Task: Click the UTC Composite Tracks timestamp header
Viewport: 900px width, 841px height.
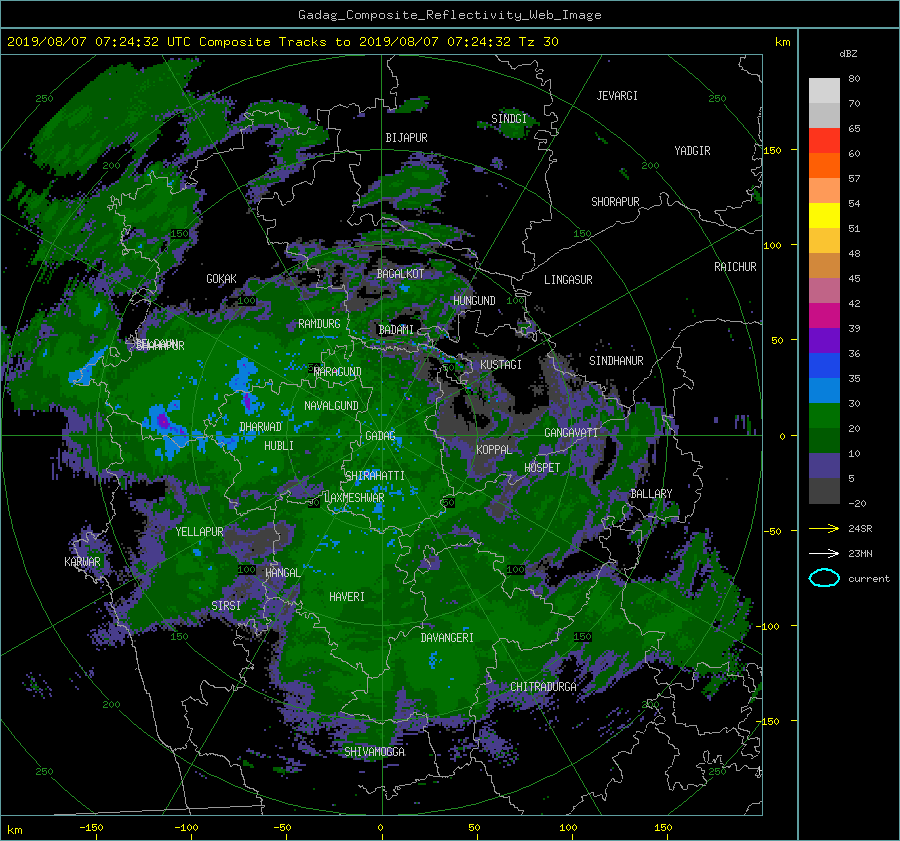Action: click(x=282, y=42)
